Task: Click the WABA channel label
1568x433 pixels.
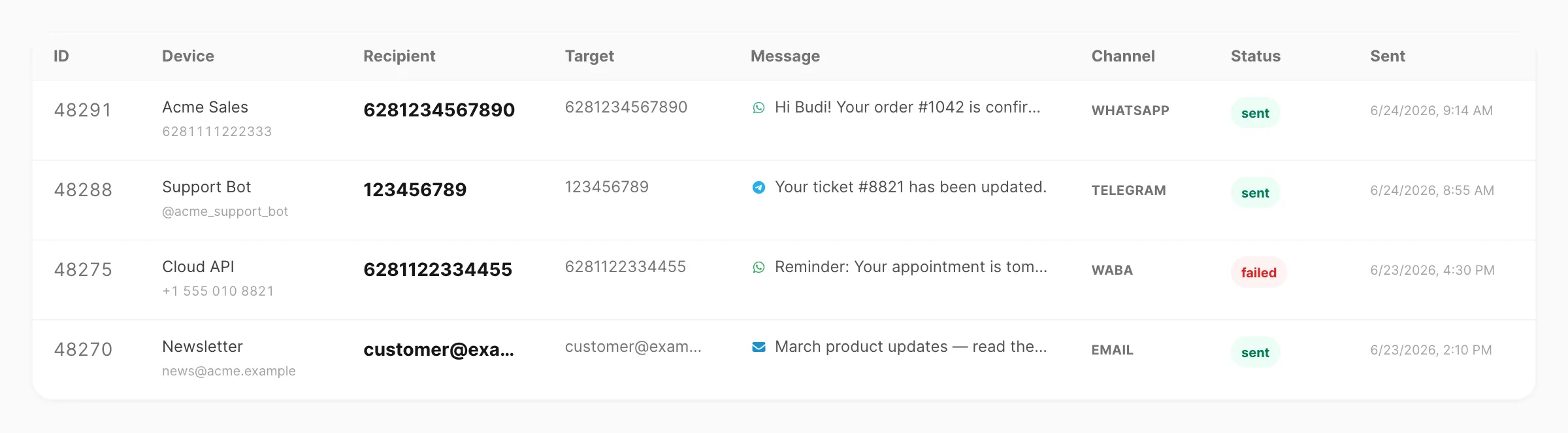Action: [x=1112, y=270]
